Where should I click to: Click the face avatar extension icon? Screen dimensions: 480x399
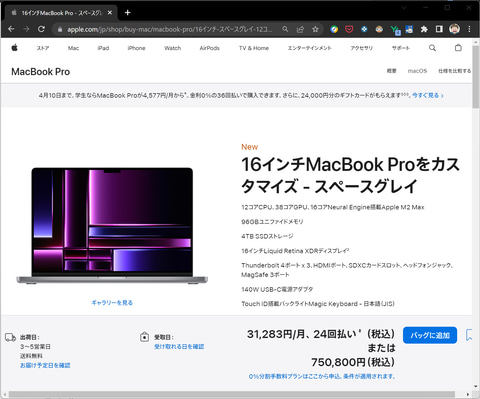click(x=379, y=29)
